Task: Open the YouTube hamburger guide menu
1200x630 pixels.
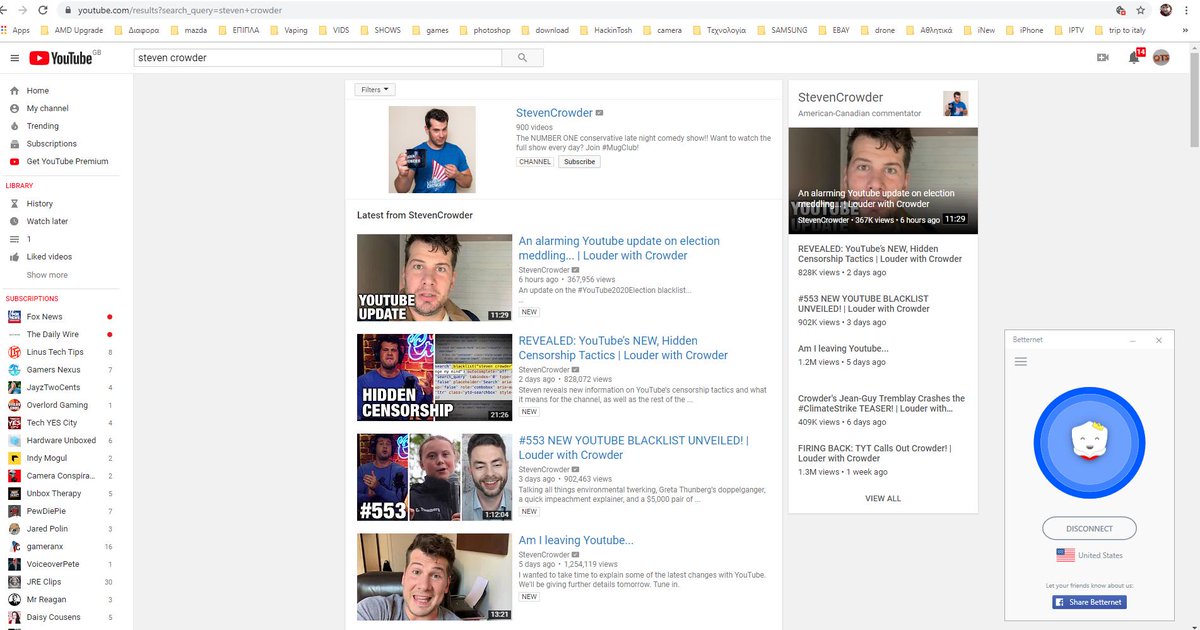Action: [14, 58]
